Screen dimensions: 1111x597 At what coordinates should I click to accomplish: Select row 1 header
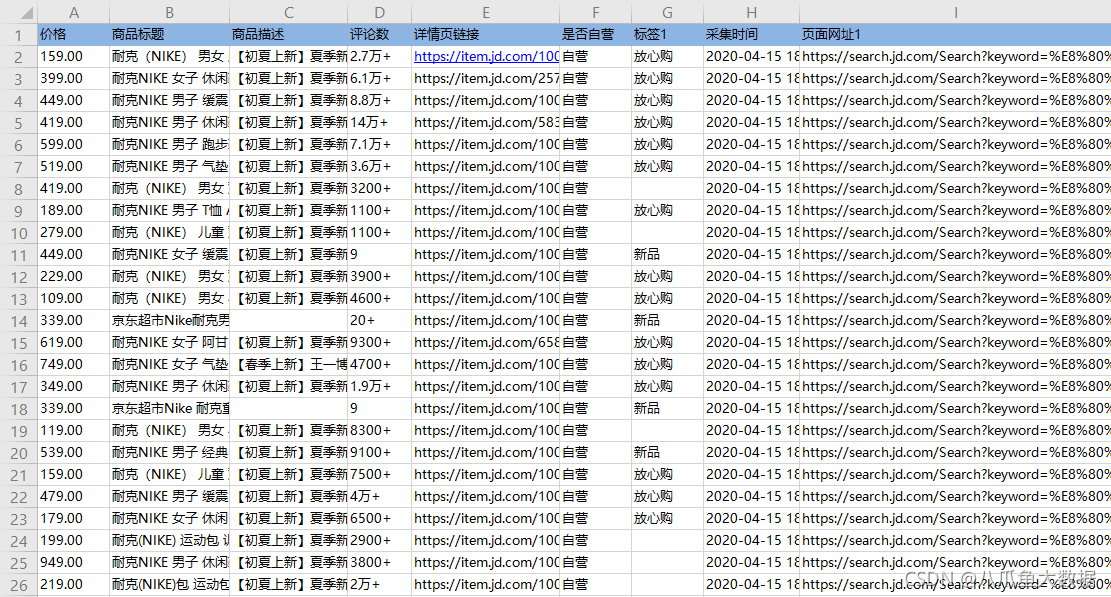click(x=19, y=35)
